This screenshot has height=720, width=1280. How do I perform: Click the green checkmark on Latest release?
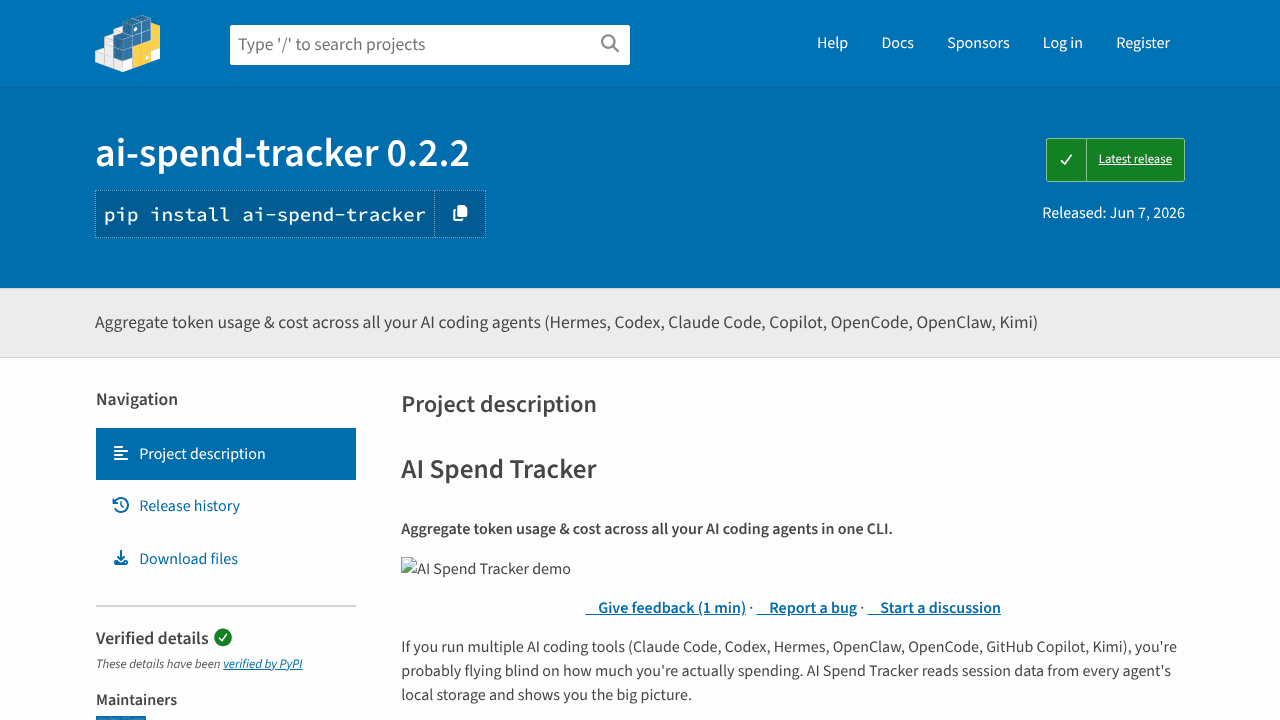coord(1066,160)
